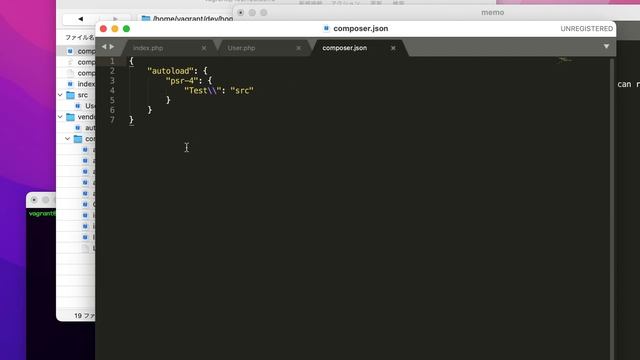Screen dimensions: 640x360
Task: Minimize the composer.json editor window
Action: 115,29
